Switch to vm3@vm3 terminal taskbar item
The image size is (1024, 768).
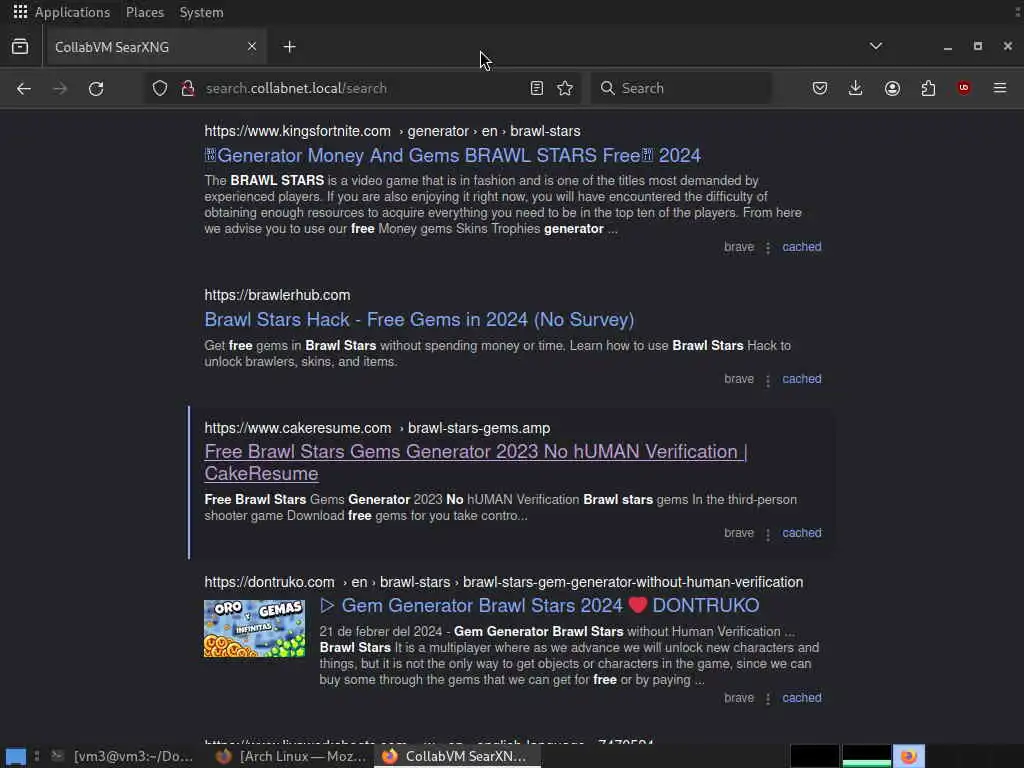coord(123,756)
